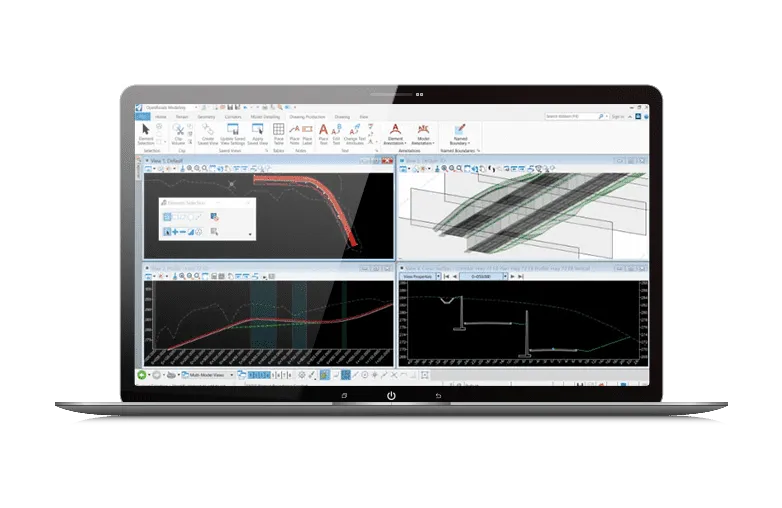The height and width of the screenshot is (508, 782).
Task: Select the Clip Volume tool
Action: coord(181,135)
